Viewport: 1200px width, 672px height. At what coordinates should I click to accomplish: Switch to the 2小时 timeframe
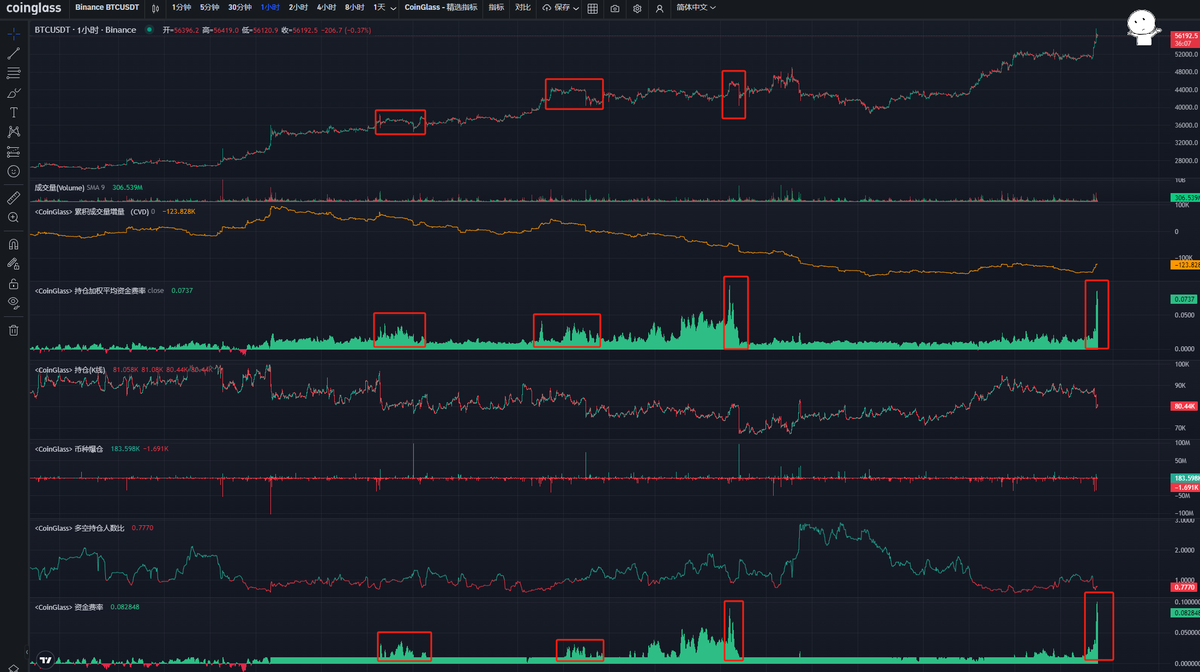pos(298,8)
